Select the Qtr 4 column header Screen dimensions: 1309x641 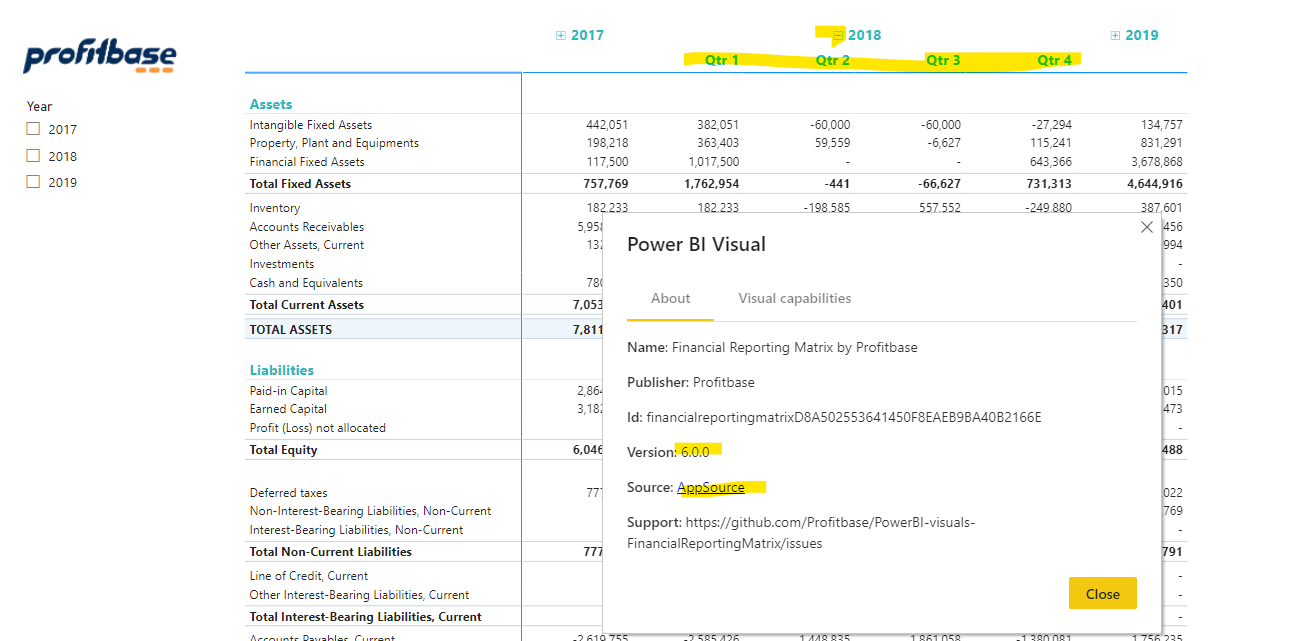(1054, 60)
